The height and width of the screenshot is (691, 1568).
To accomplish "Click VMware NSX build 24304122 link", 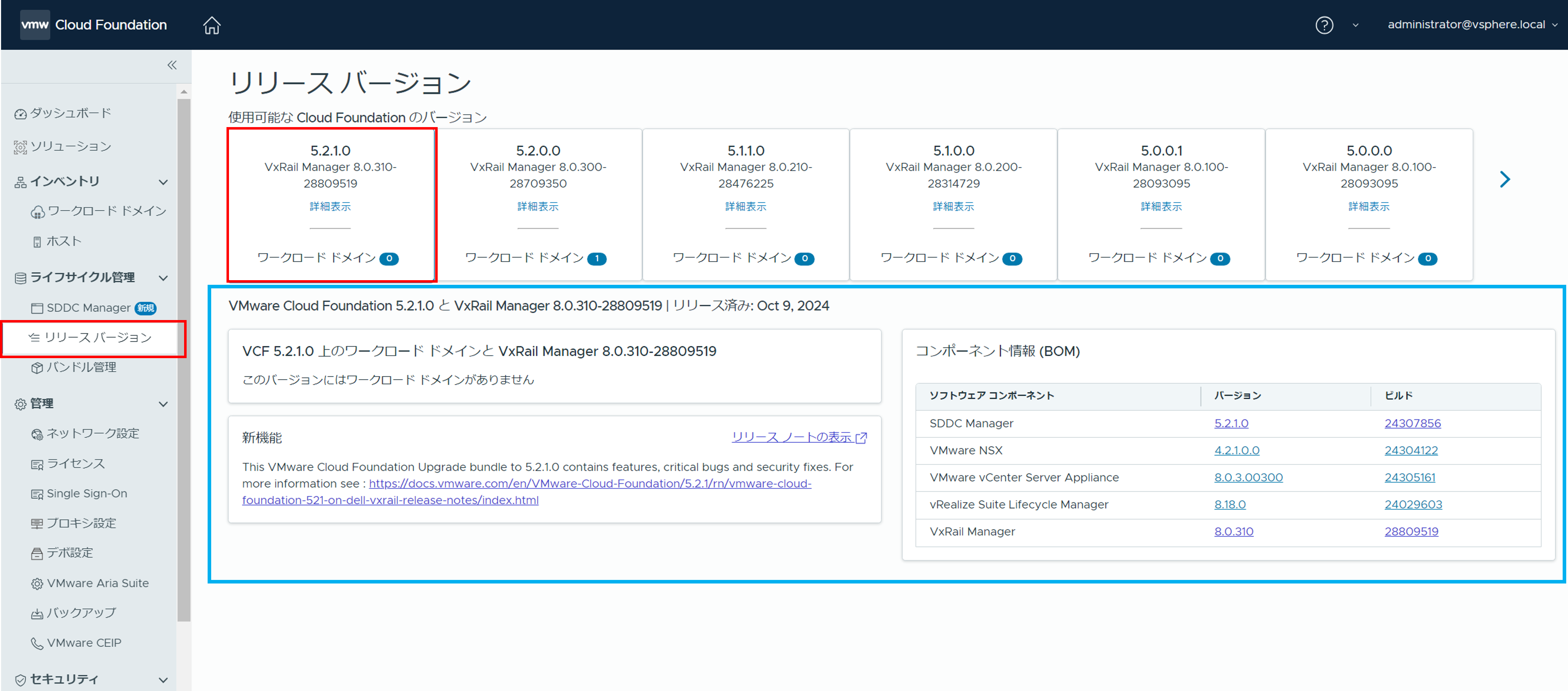I will point(1411,451).
